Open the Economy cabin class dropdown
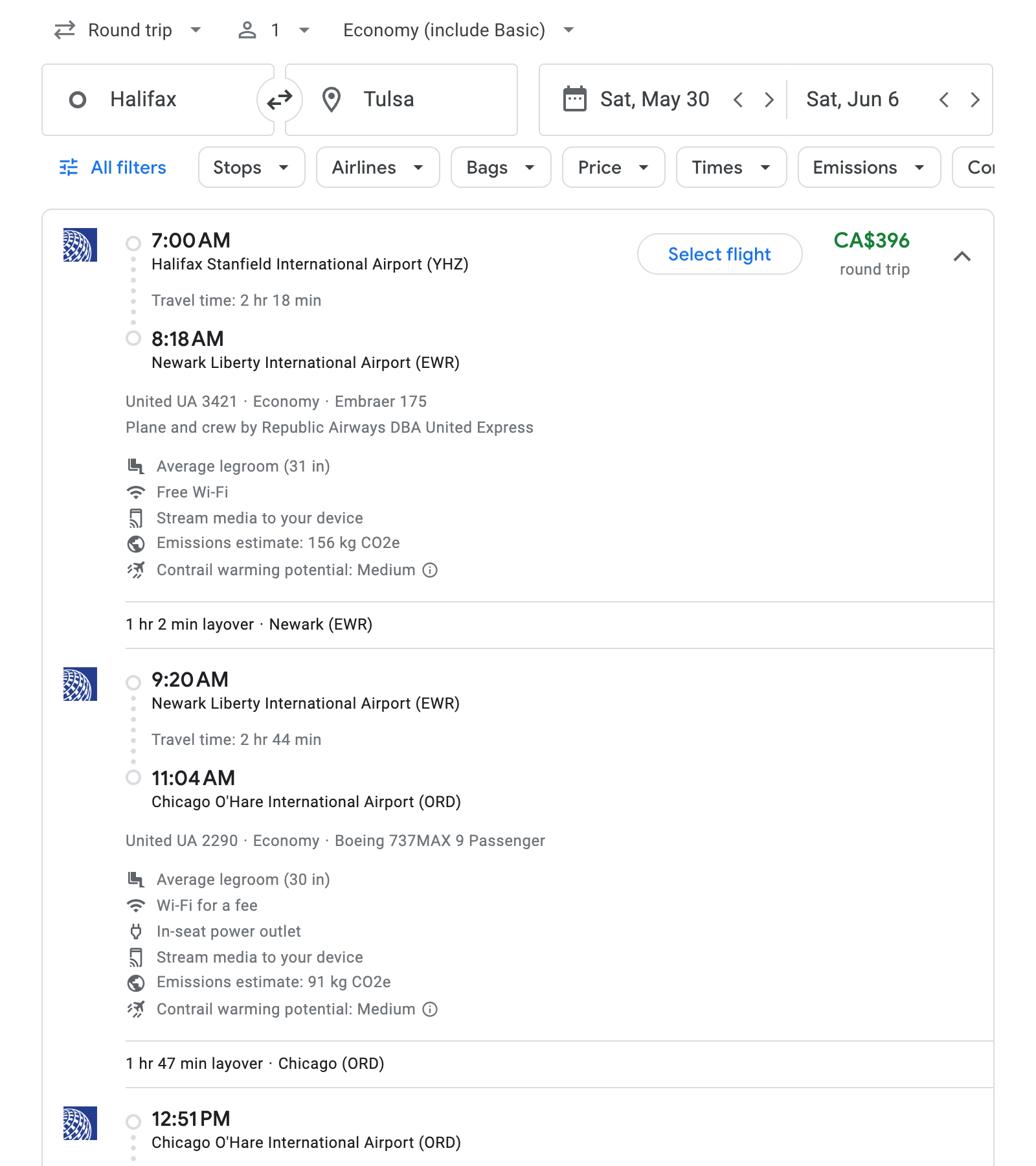Viewport: 1036px width, 1166px height. (455, 30)
